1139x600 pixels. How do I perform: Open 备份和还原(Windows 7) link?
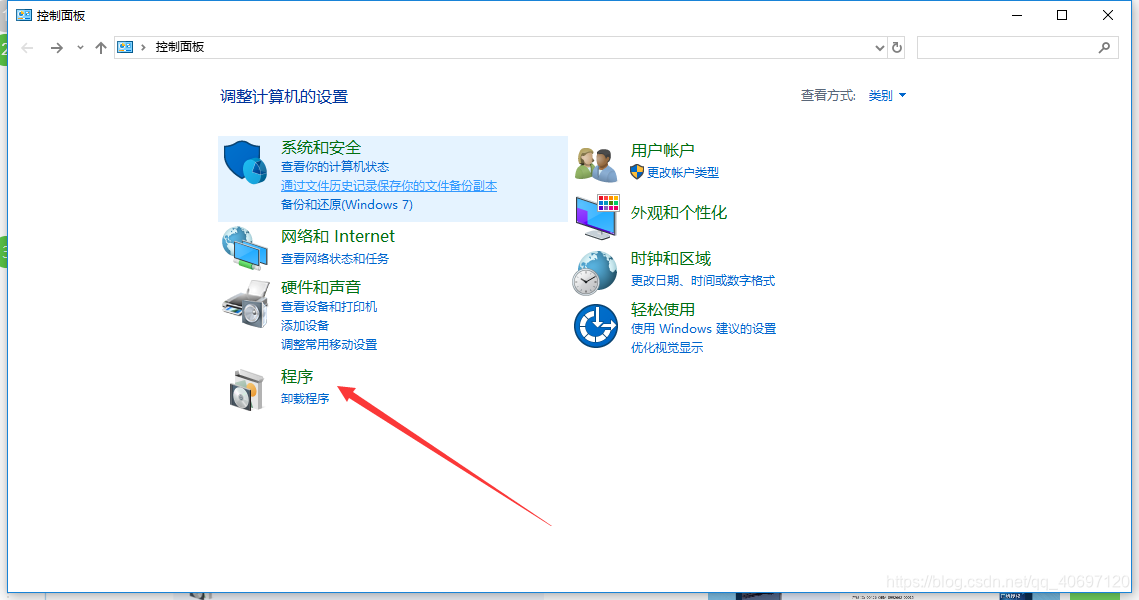(346, 205)
